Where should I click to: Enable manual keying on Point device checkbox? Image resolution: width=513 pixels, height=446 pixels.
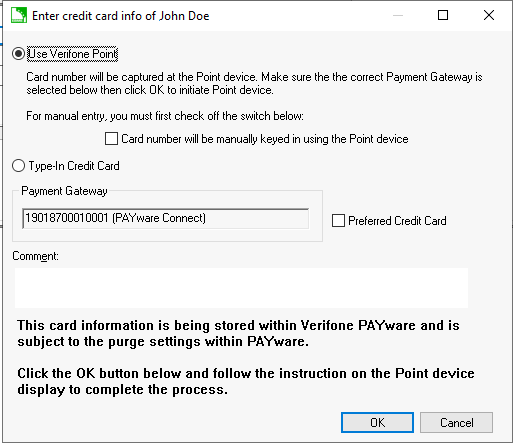tap(111, 138)
